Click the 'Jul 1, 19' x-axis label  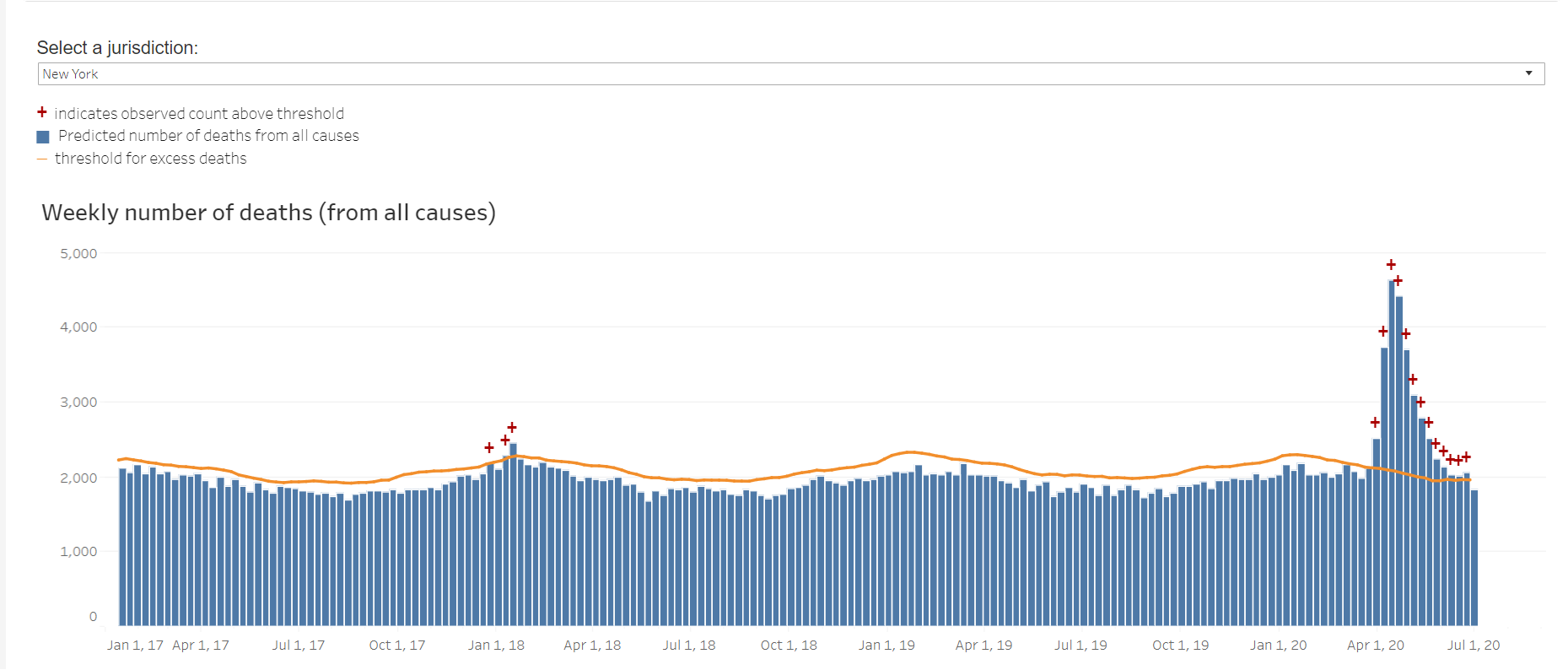click(x=1080, y=646)
